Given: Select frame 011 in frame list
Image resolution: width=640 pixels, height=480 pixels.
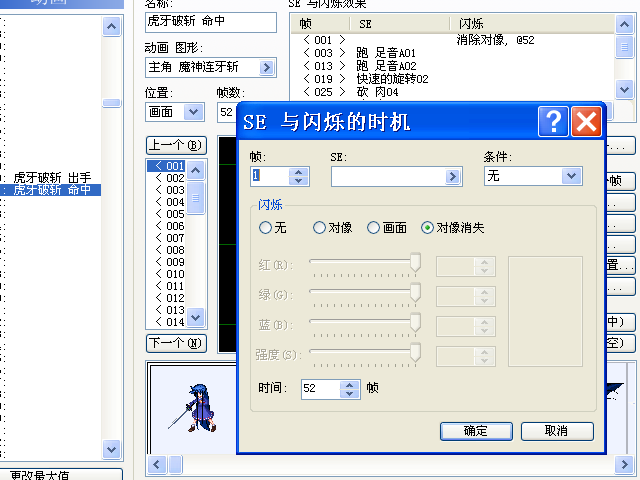Looking at the screenshot, I should pos(166,286).
